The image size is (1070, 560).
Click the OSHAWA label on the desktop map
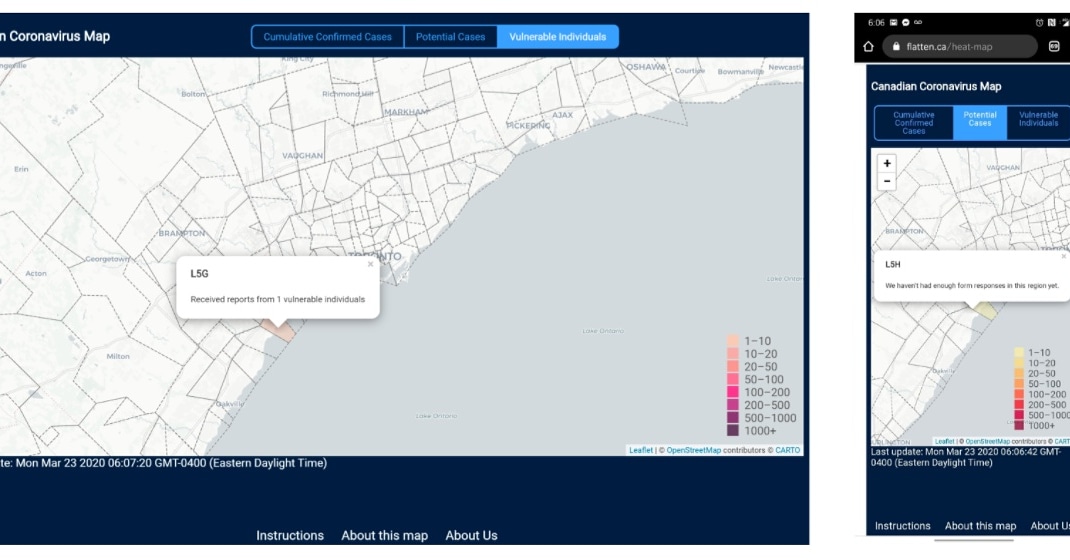pyautogui.click(x=646, y=67)
